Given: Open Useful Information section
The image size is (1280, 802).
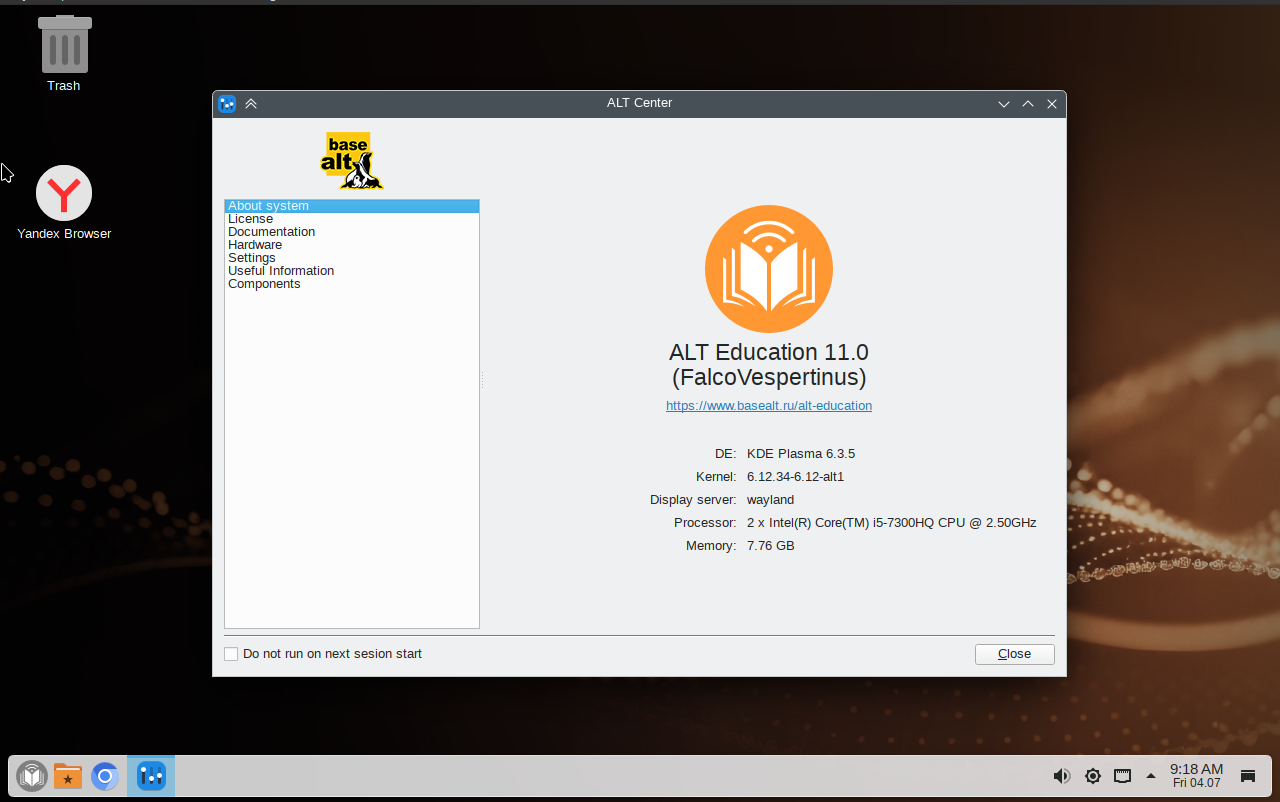Looking at the screenshot, I should (x=352, y=271).
